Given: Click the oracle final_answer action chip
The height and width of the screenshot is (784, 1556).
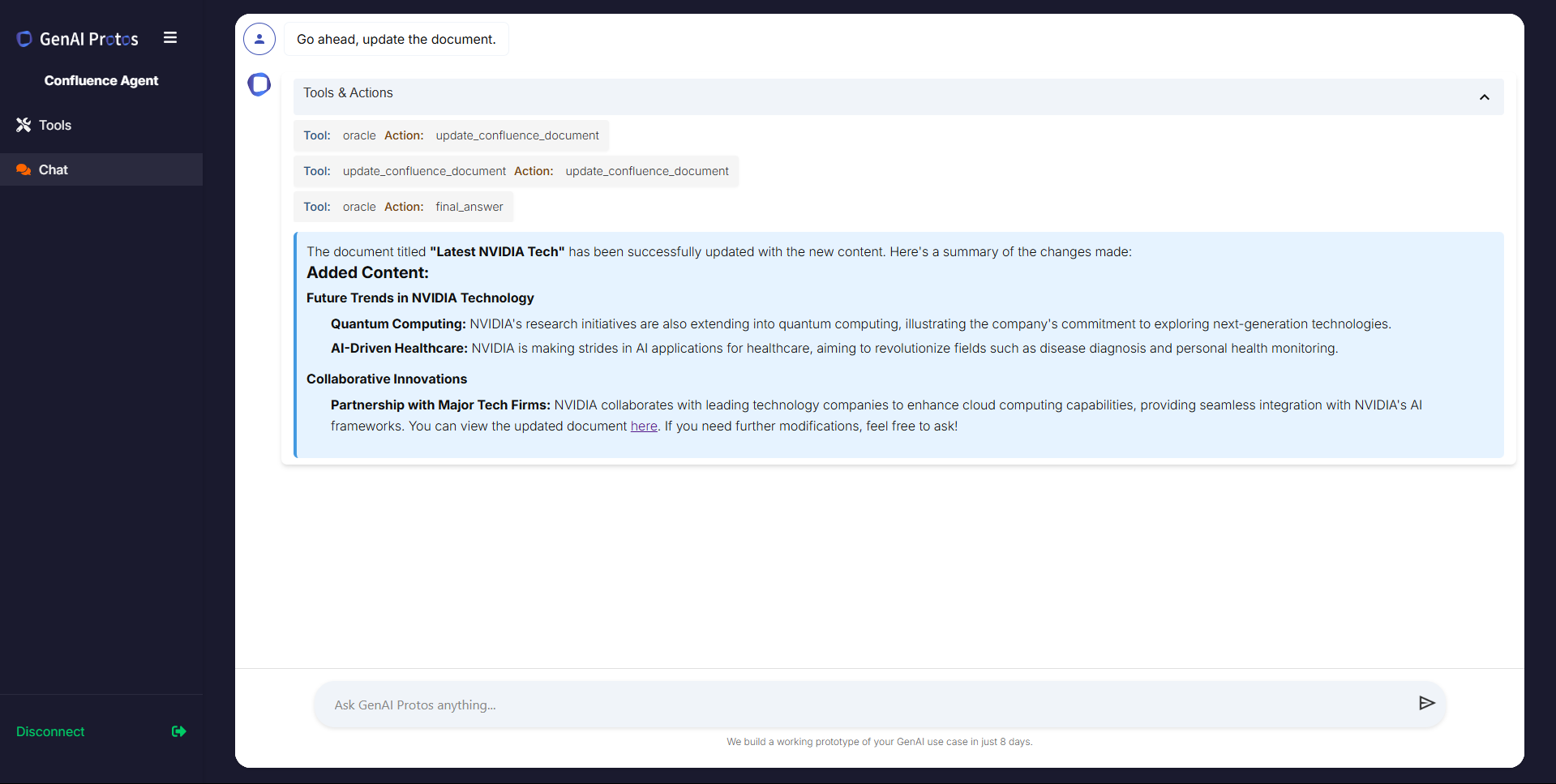Looking at the screenshot, I should tap(403, 207).
